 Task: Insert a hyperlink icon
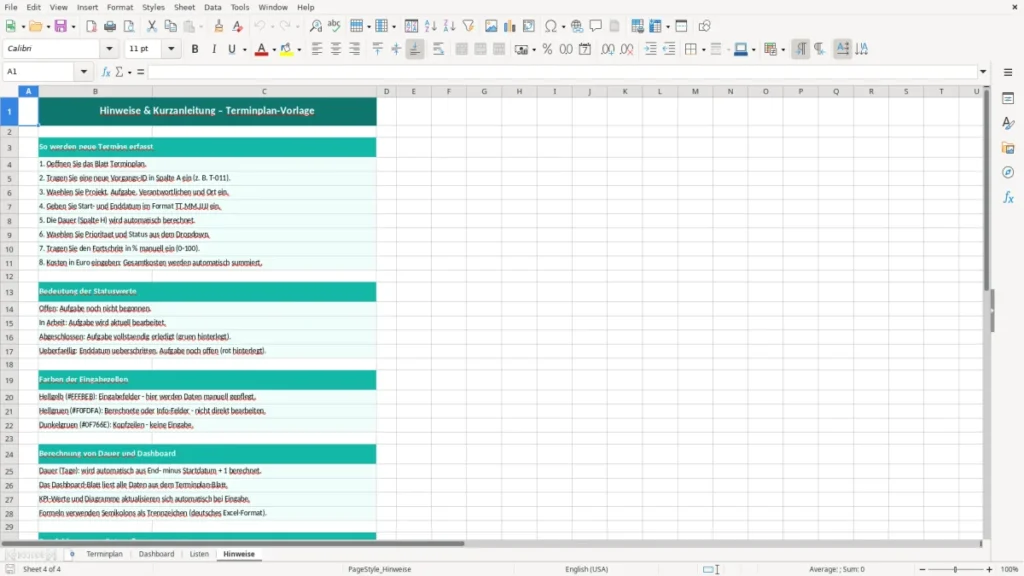click(577, 26)
